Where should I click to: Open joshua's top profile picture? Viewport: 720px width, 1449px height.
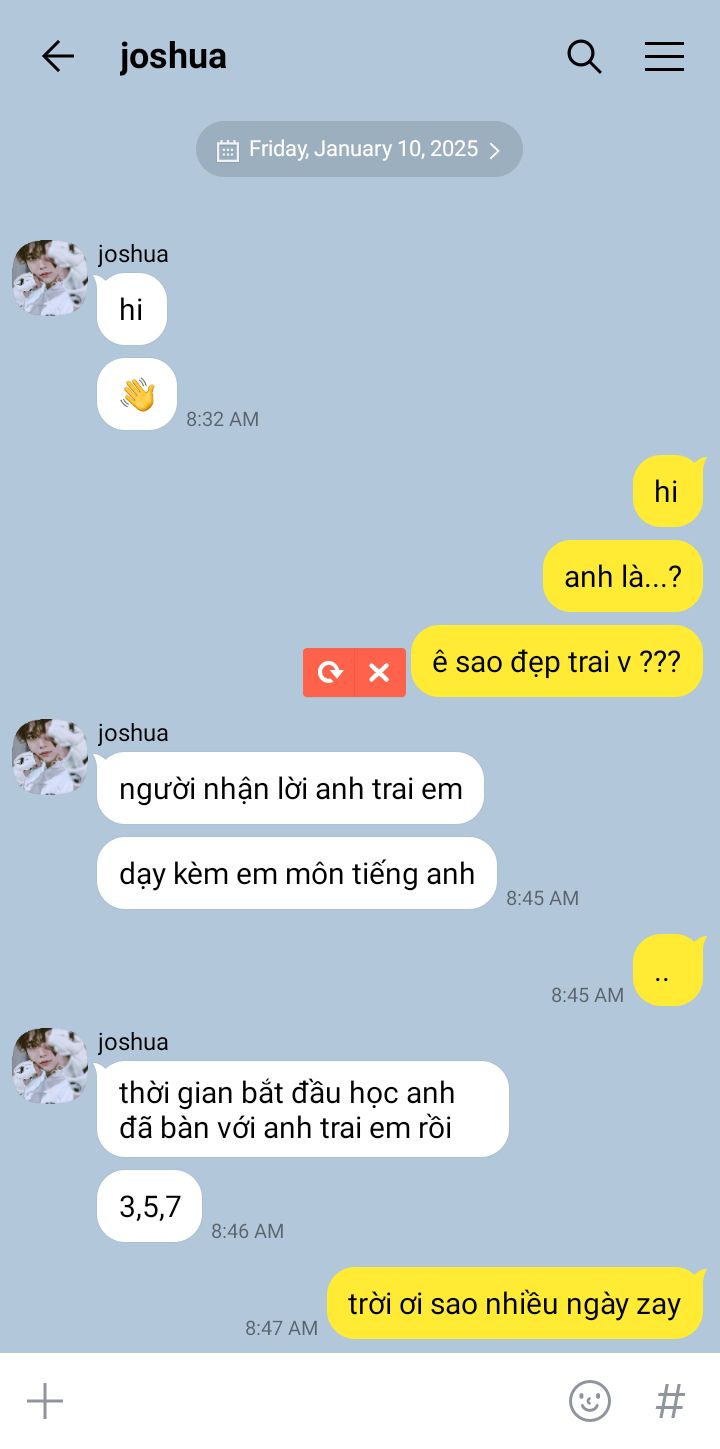(50, 278)
